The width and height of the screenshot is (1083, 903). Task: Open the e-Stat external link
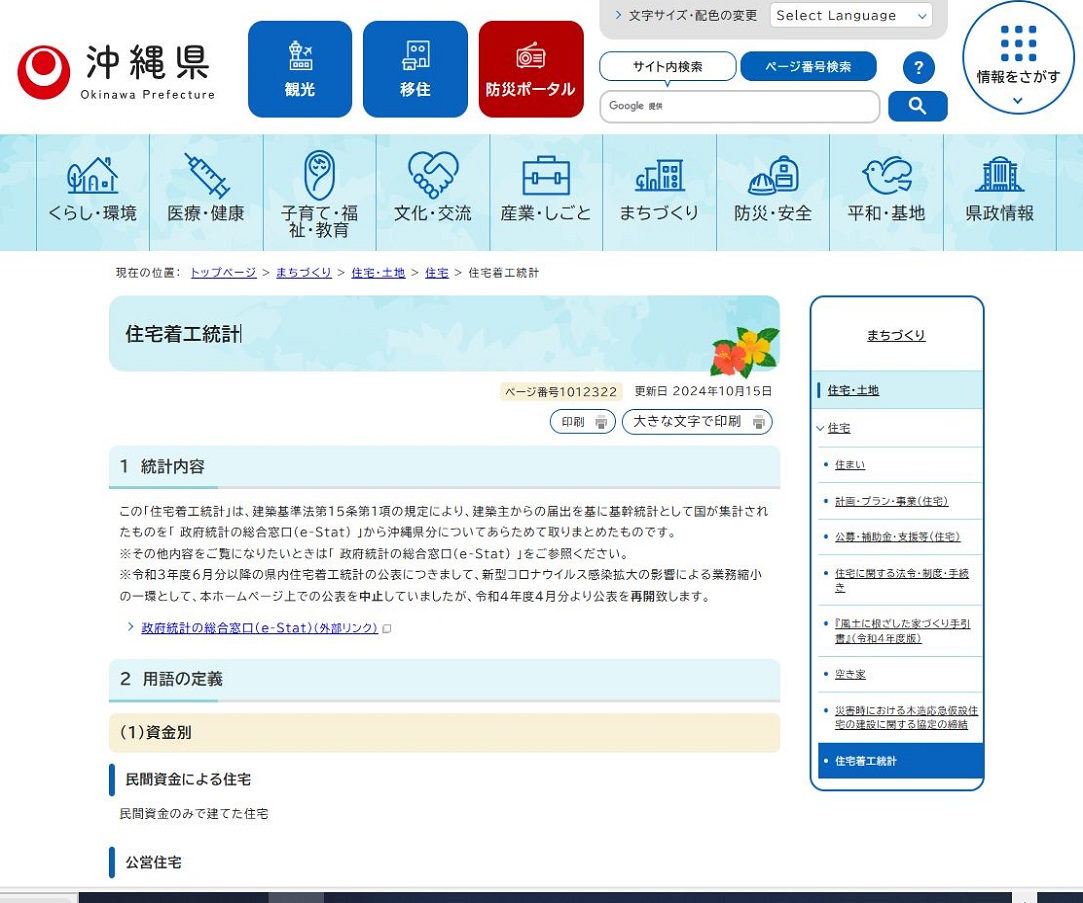(259, 628)
